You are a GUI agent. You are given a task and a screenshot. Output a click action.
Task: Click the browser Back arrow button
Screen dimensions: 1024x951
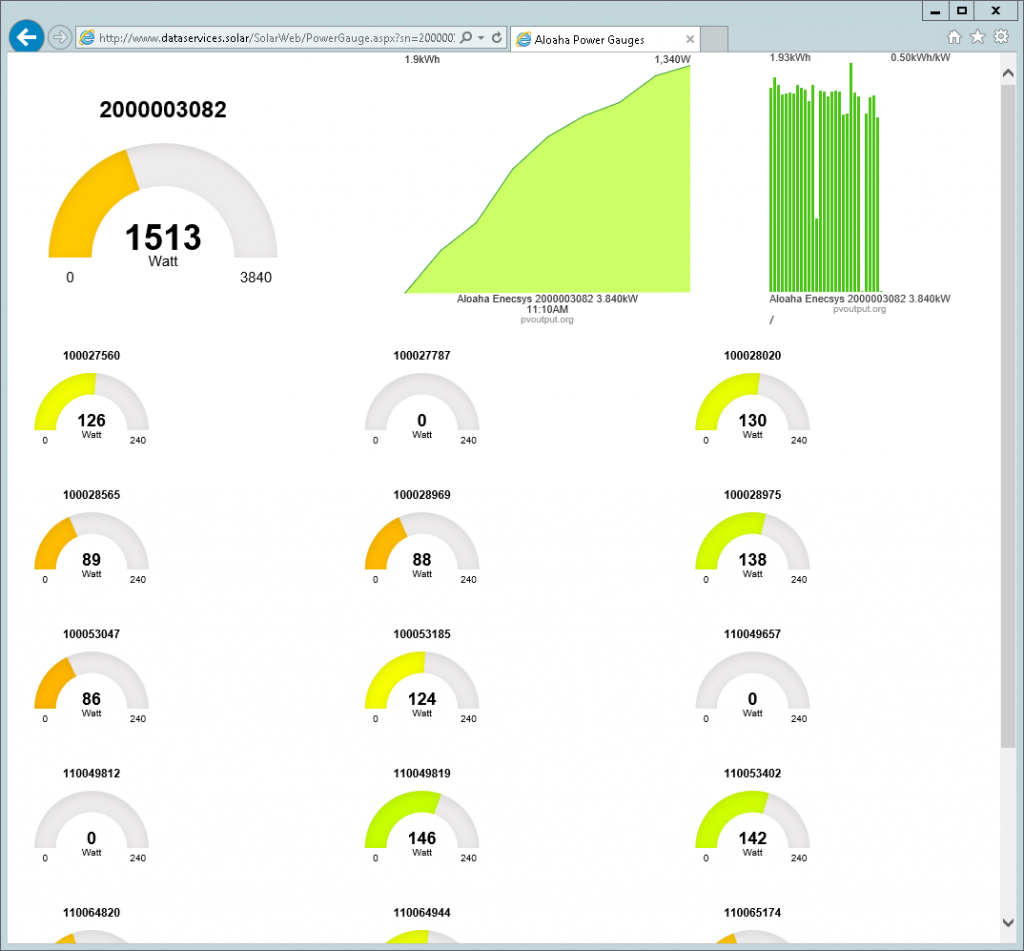tap(27, 37)
